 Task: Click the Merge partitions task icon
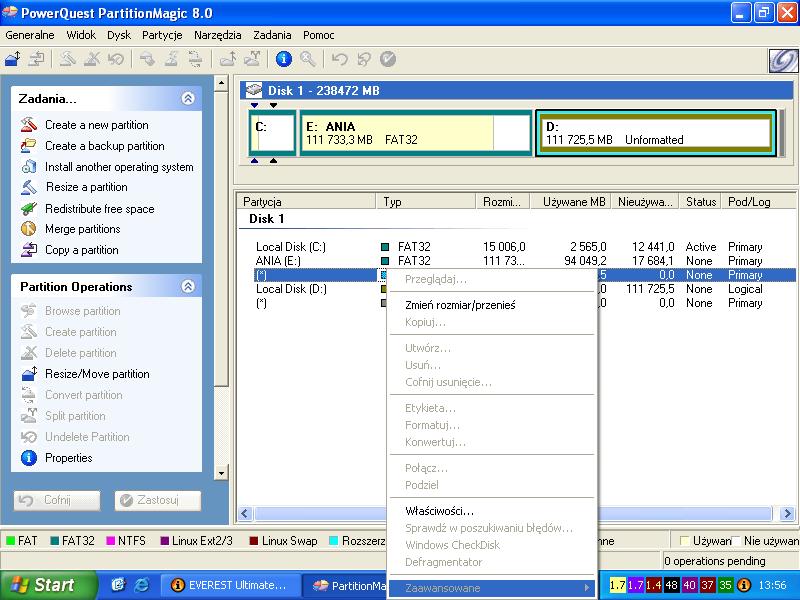point(29,229)
